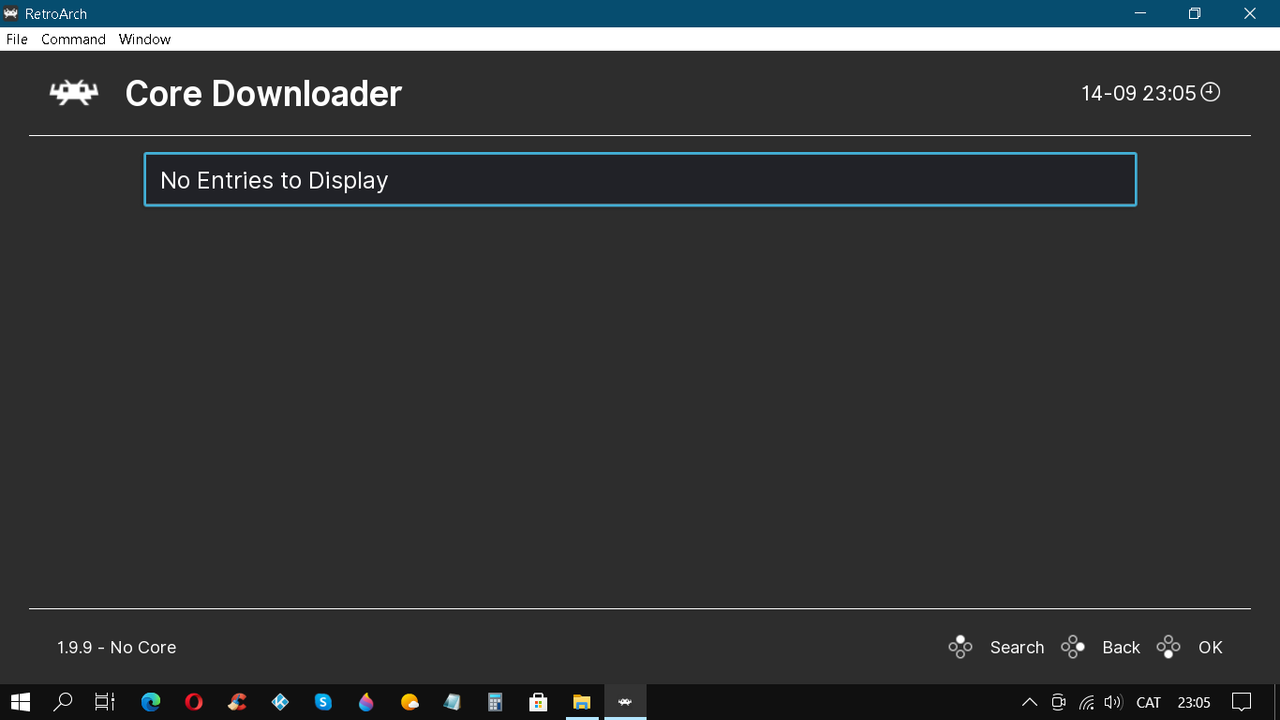Click the OK button label
Image resolution: width=1280 pixels, height=720 pixels.
tap(1210, 647)
